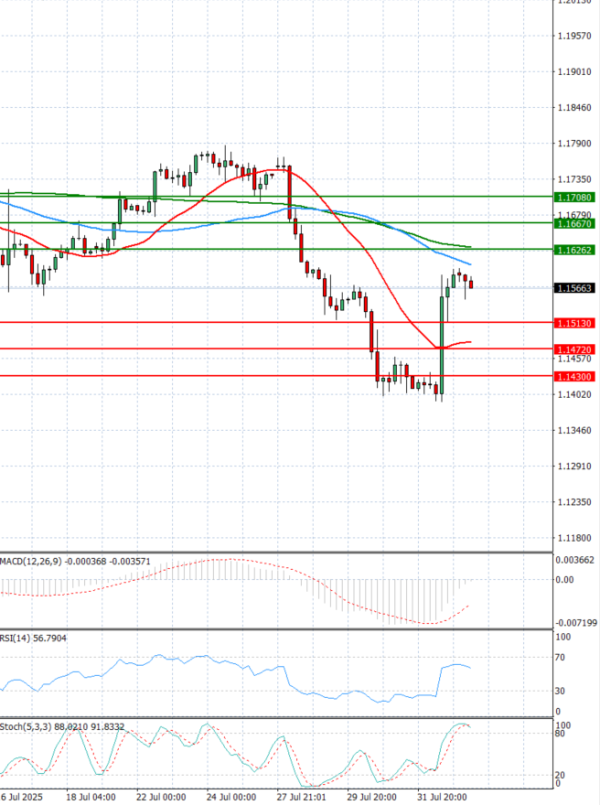Click the RSI scale level 30
This screenshot has width=600, height=805.
(x=560, y=691)
